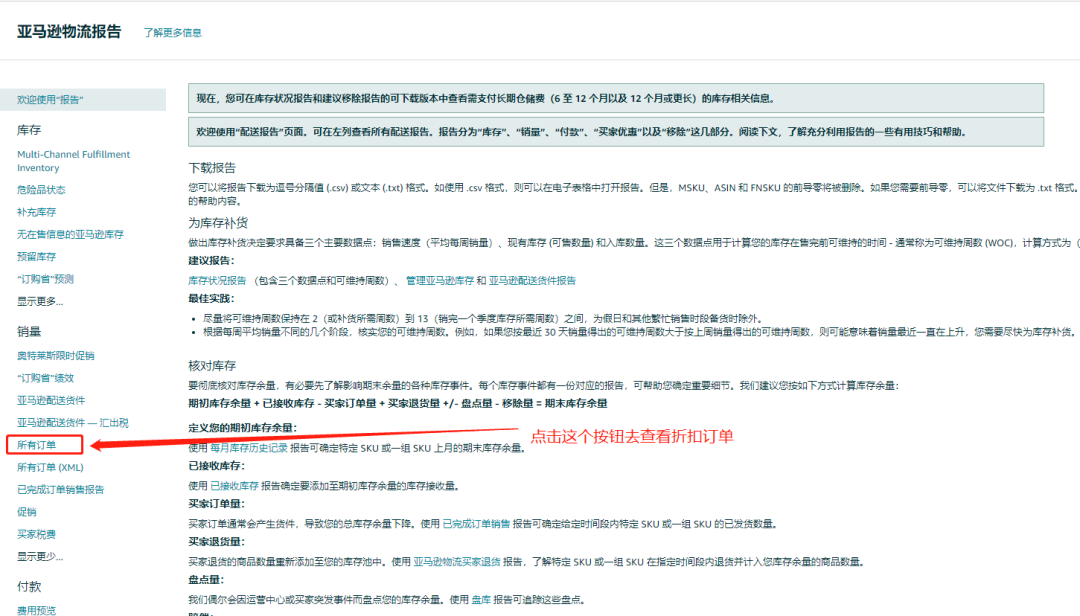1080x616 pixels.
Task: Select the 欢迎使用"报告" sidebar entry
Action: [50, 99]
